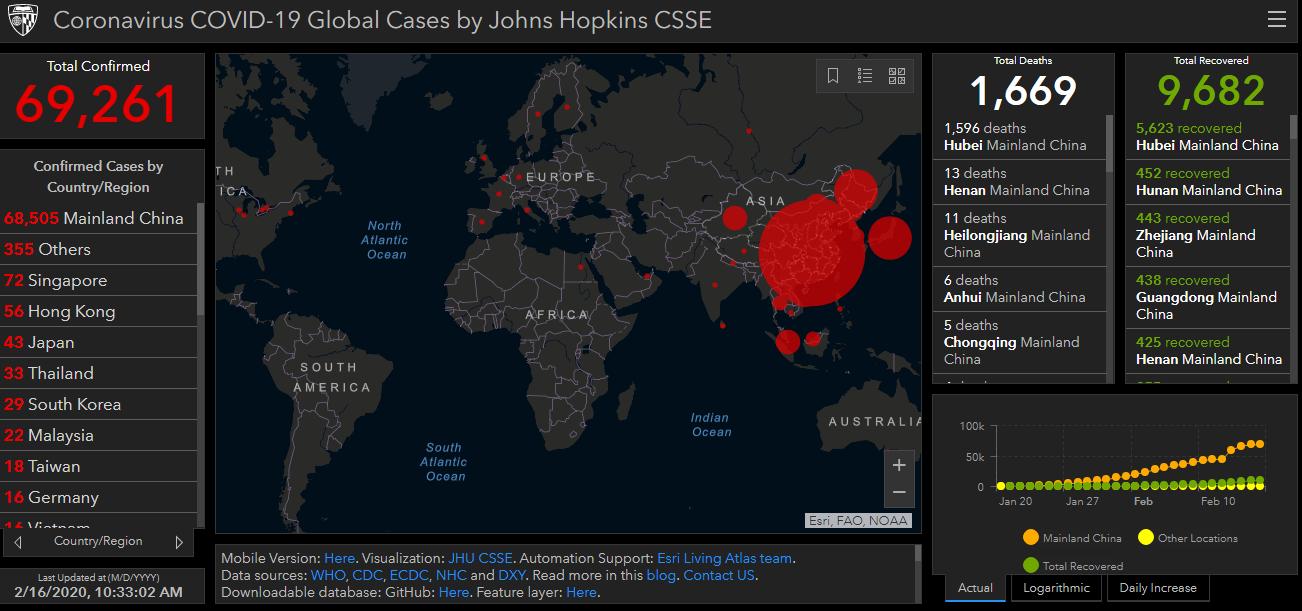The height and width of the screenshot is (611, 1302).
Task: Open Esri Living Atlas team link
Action: click(x=724, y=558)
